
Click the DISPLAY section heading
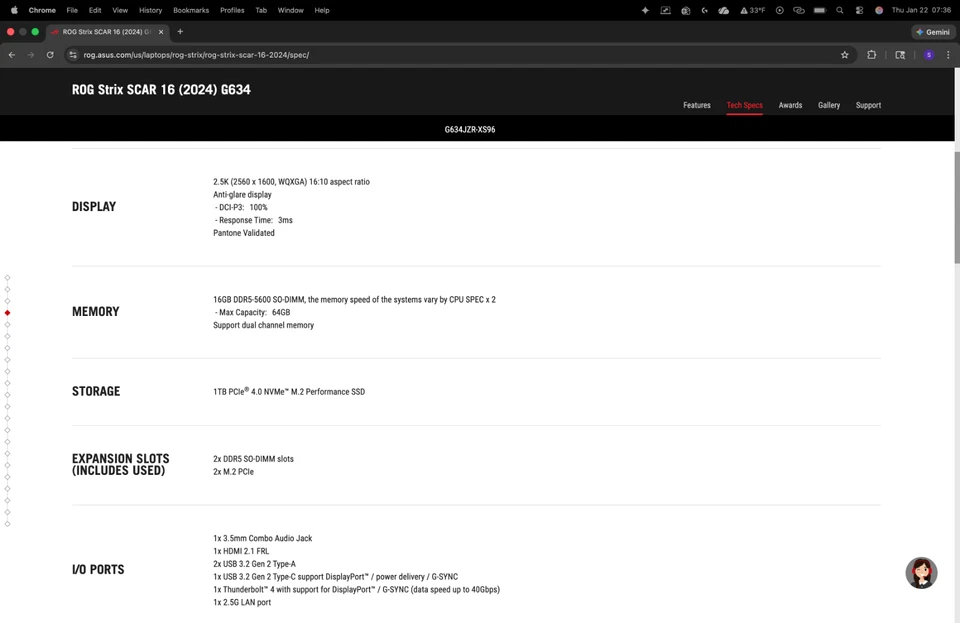click(x=94, y=207)
